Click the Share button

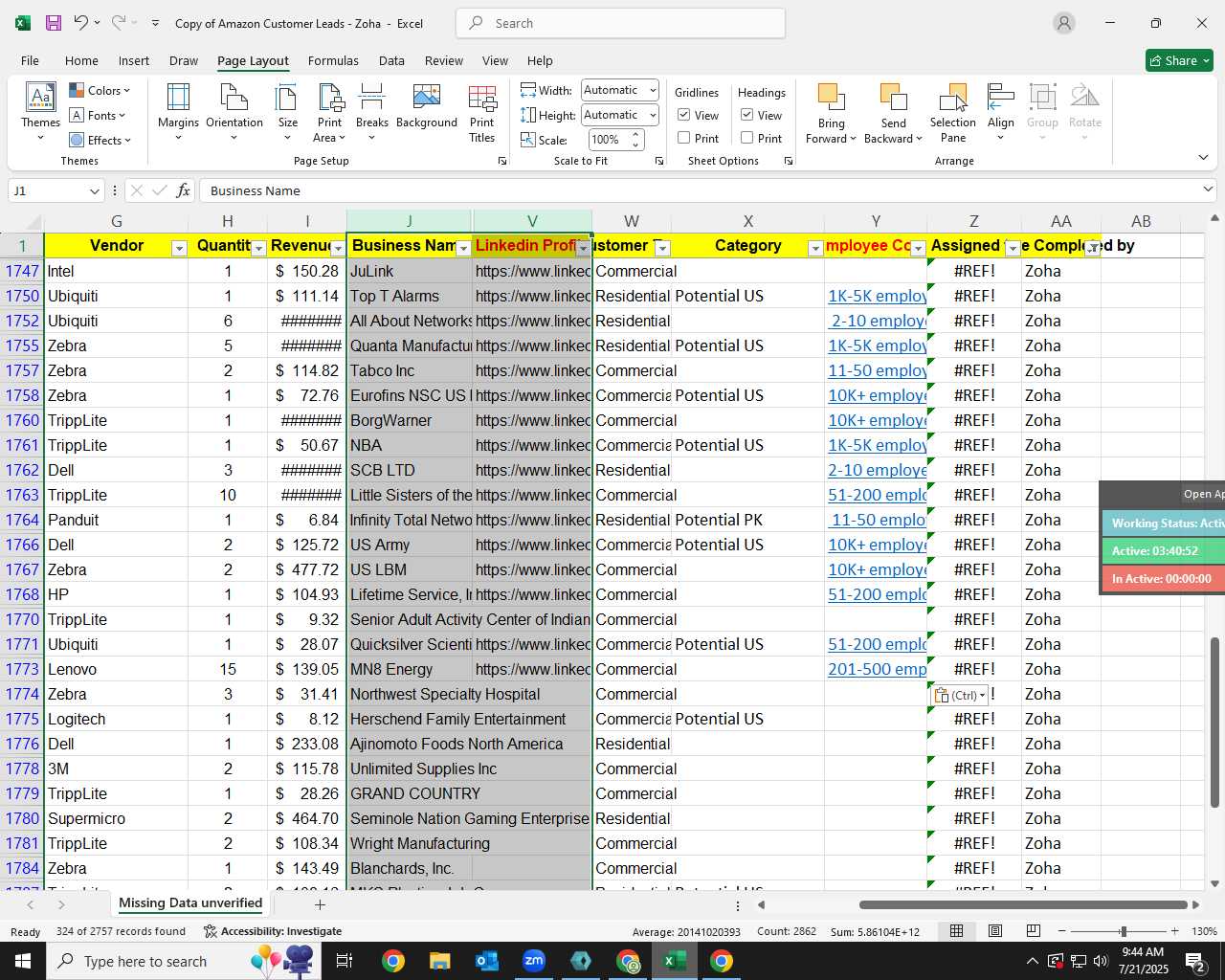[x=1179, y=60]
